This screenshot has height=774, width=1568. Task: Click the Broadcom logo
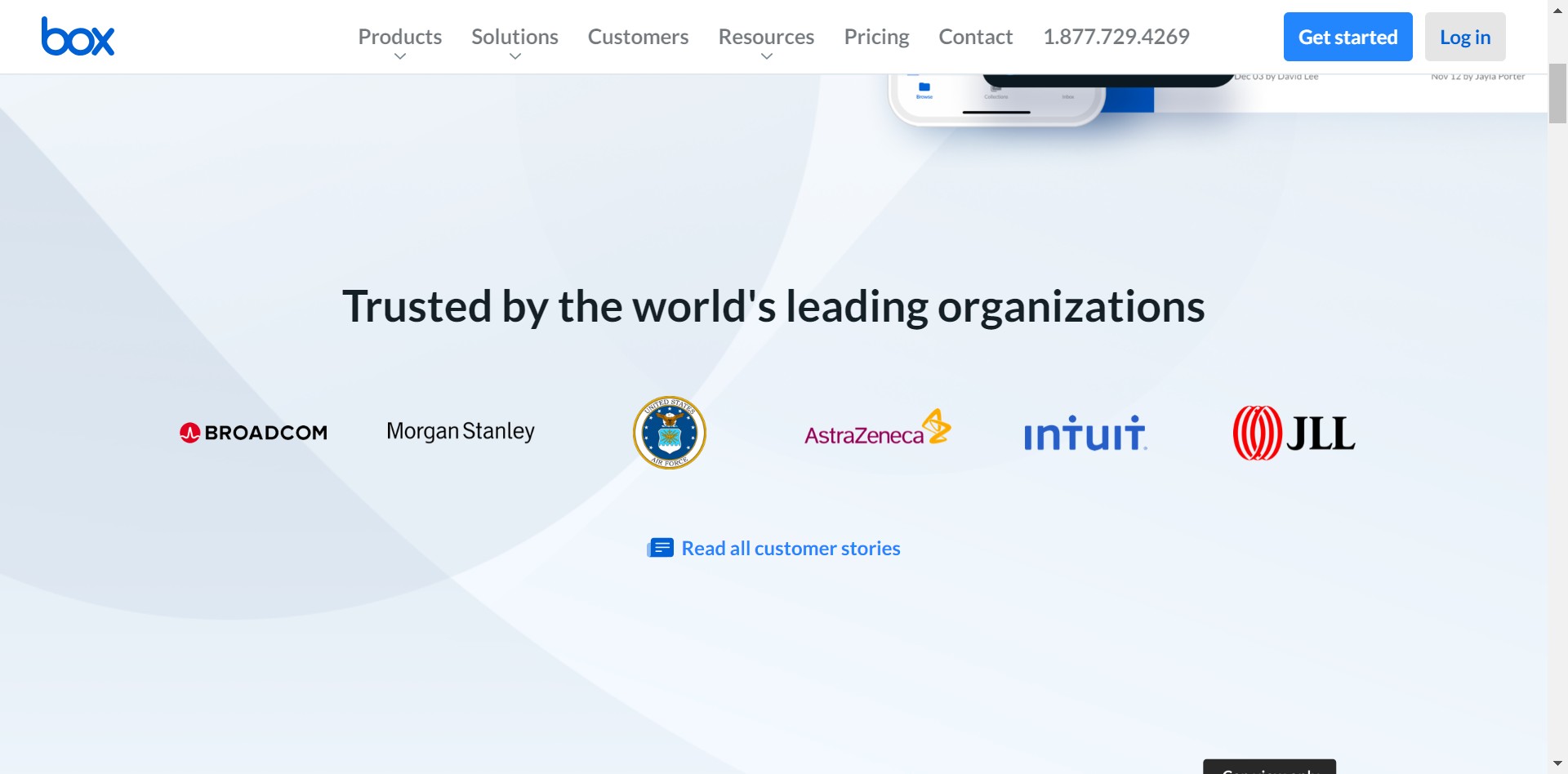[253, 433]
